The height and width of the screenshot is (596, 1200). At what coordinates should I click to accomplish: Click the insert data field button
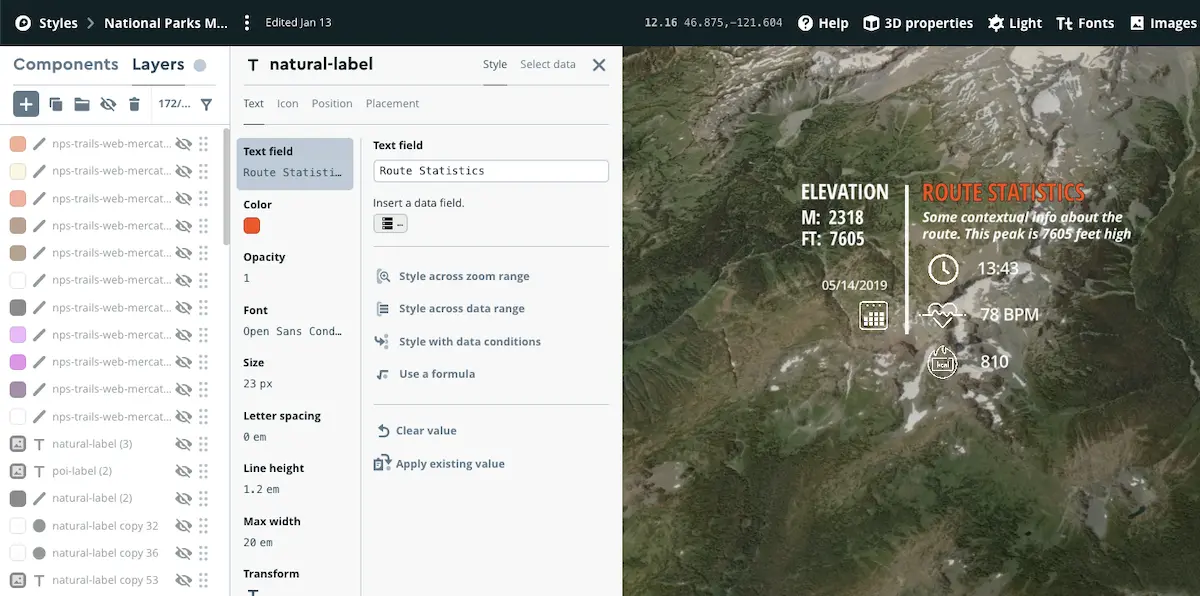tap(390, 224)
